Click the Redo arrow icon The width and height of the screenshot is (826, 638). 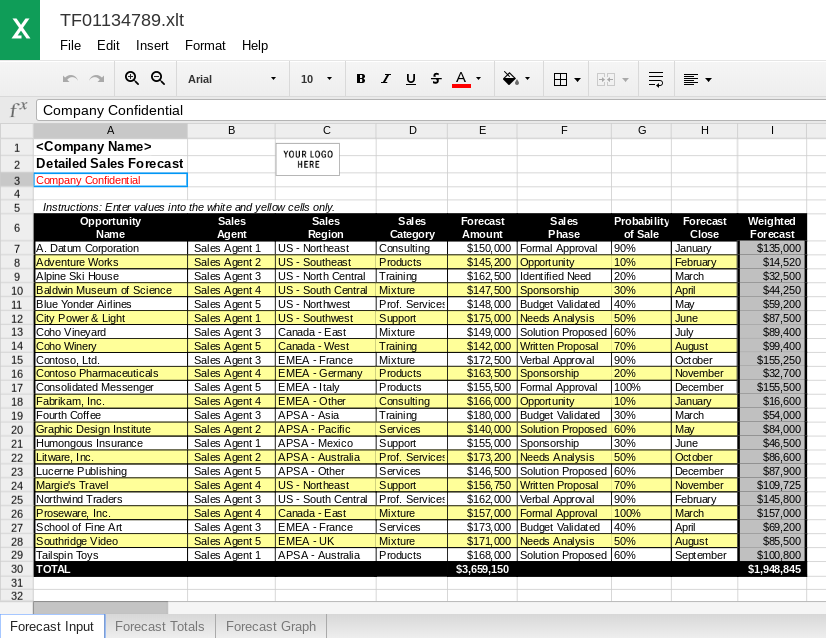(97, 79)
